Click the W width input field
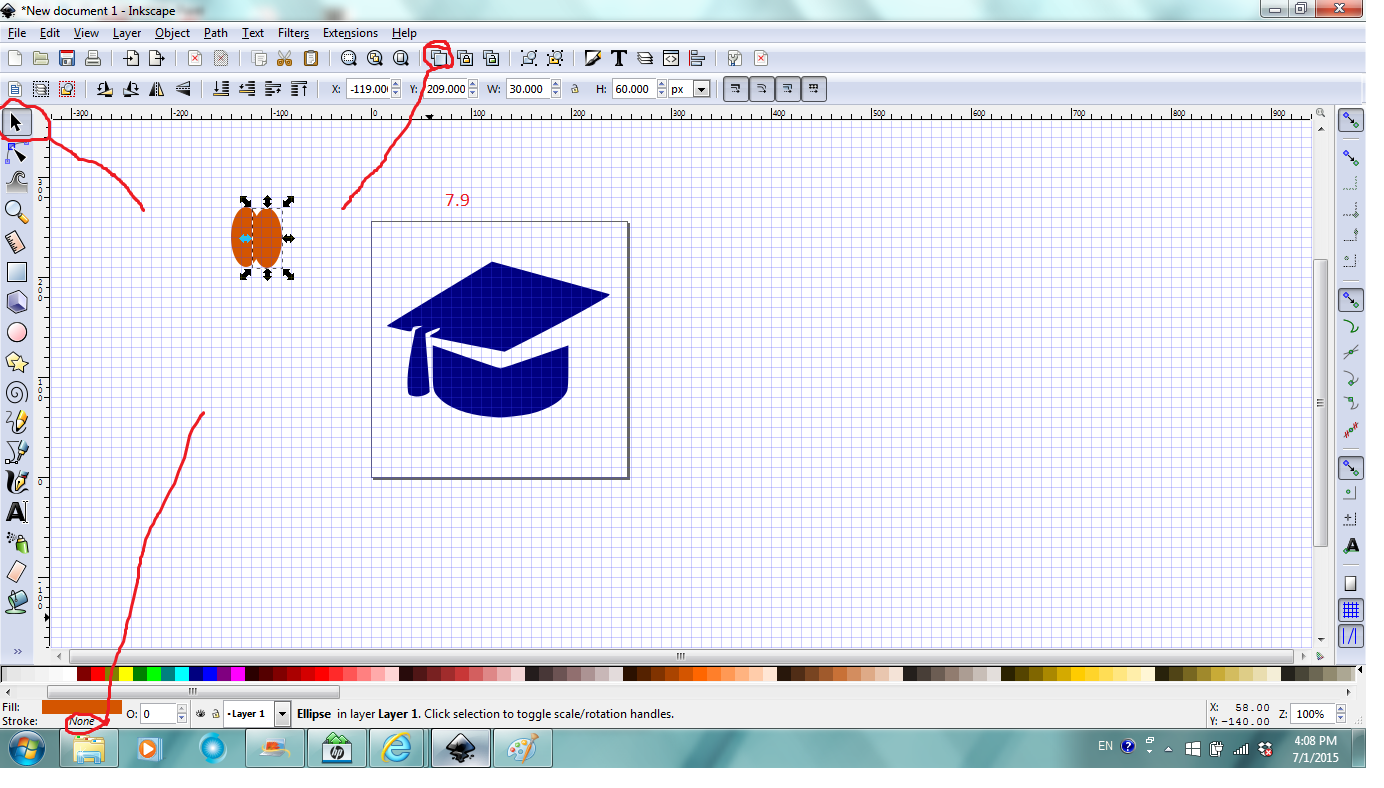 point(528,89)
